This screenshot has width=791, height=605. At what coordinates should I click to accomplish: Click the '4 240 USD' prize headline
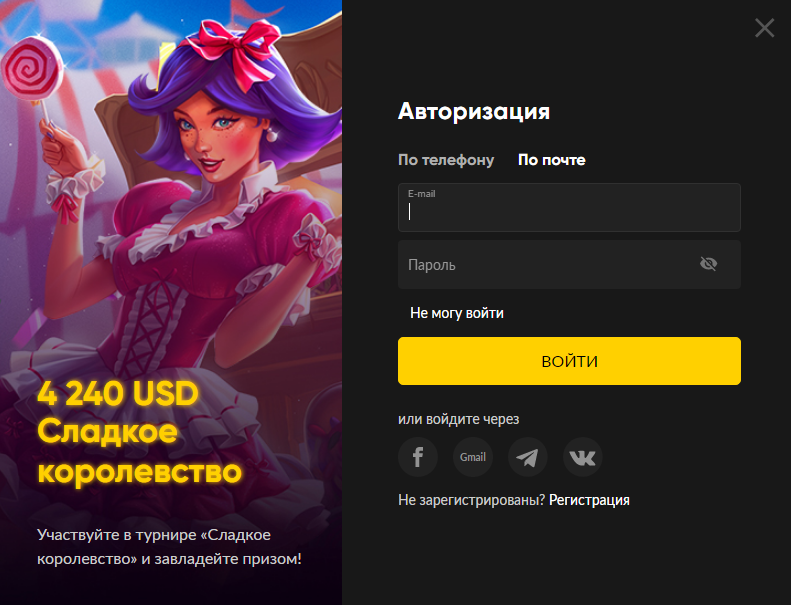pyautogui.click(x=118, y=394)
